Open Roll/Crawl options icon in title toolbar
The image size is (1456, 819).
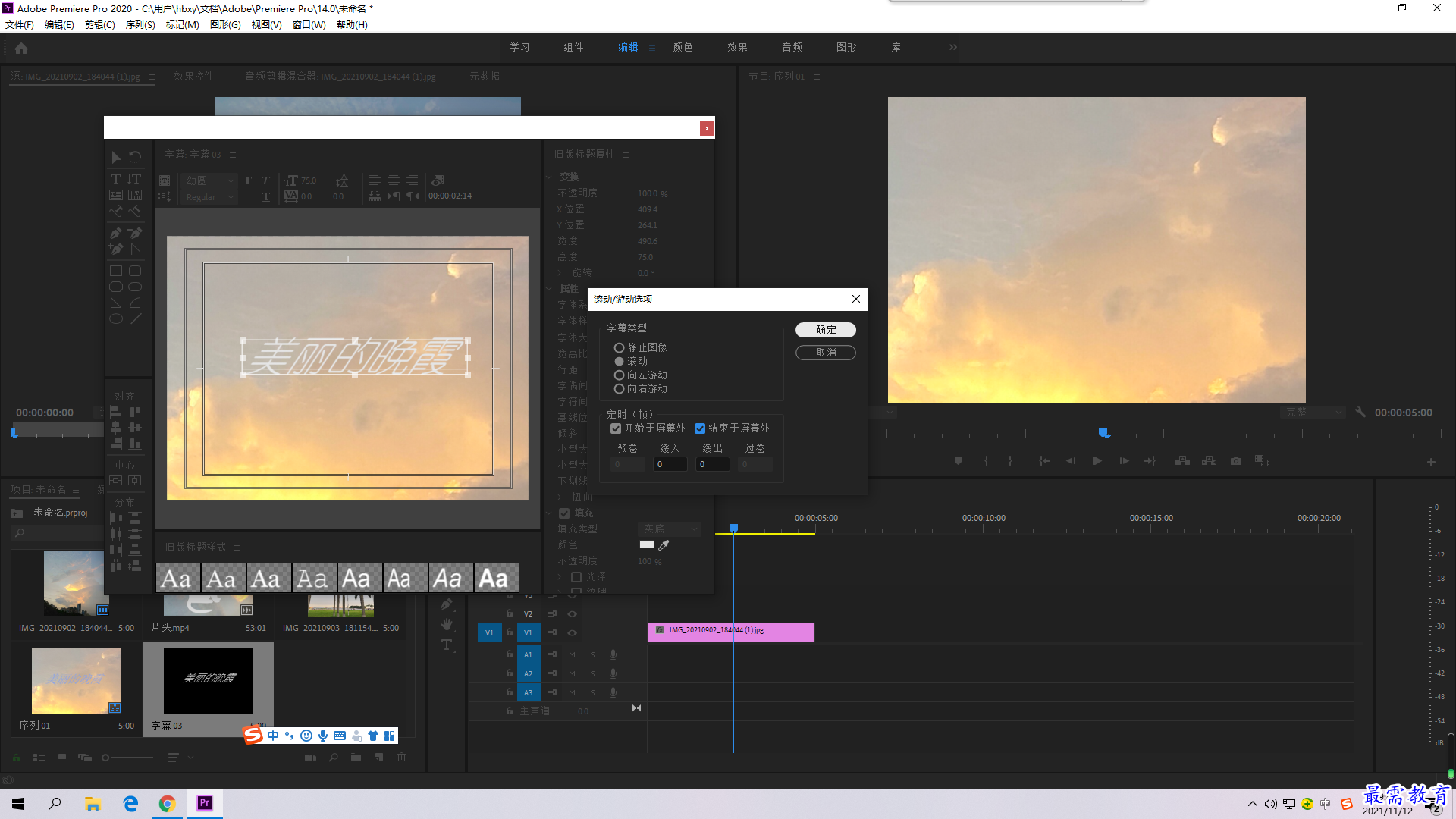click(x=165, y=196)
